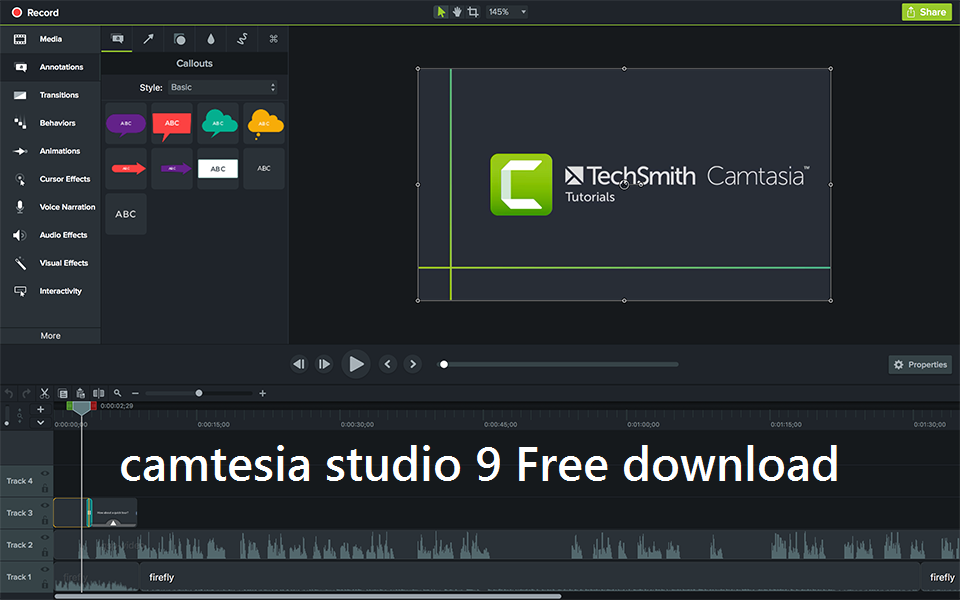Open the Media panel

coord(50,39)
